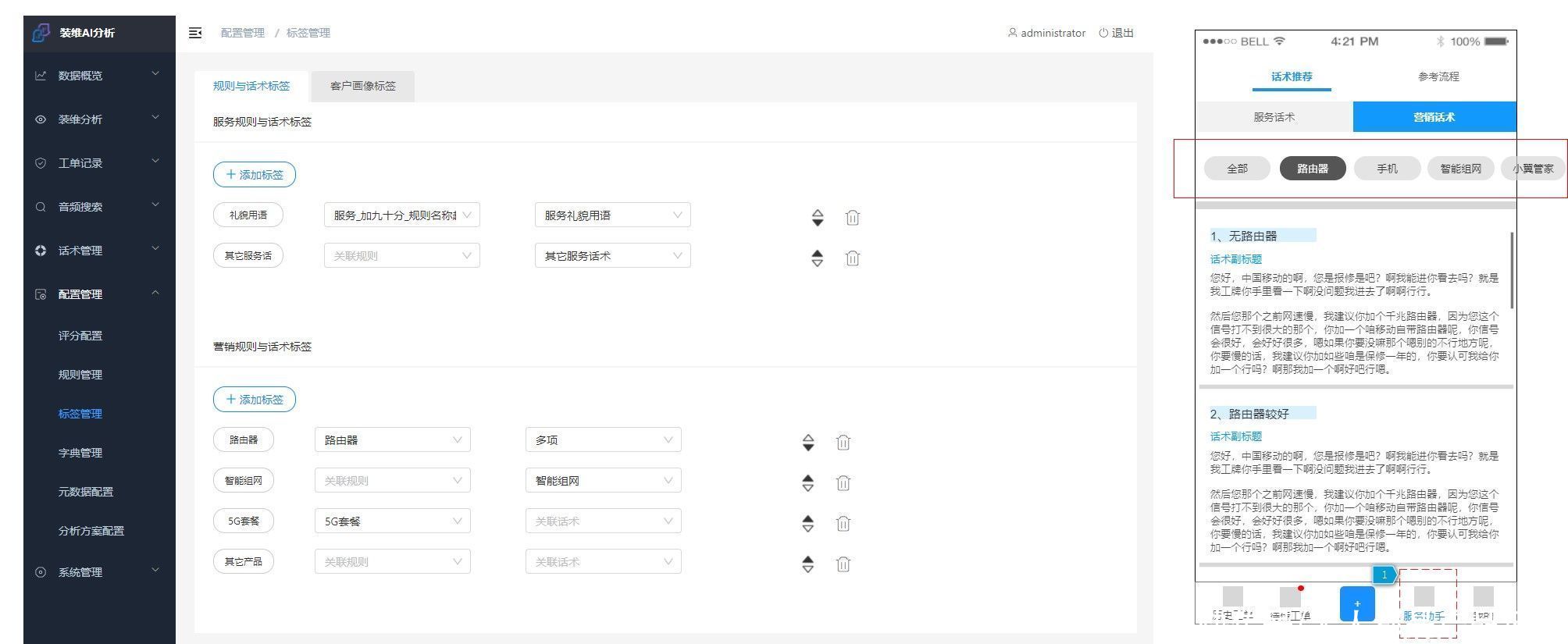Switch to 客户画像标签 tab
The image size is (1568, 644).
[x=363, y=86]
